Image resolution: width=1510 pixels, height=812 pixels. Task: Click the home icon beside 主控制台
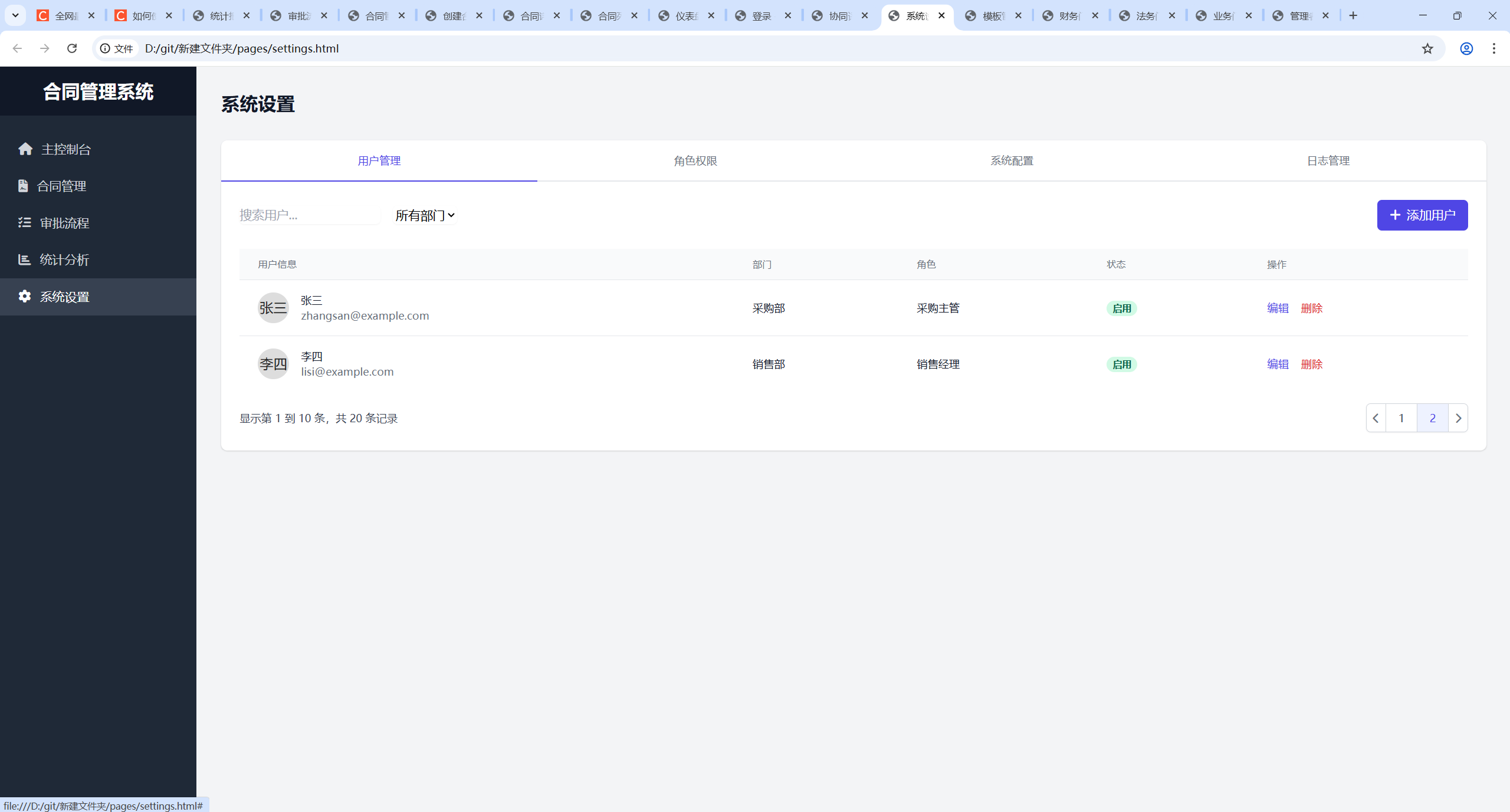[25, 149]
